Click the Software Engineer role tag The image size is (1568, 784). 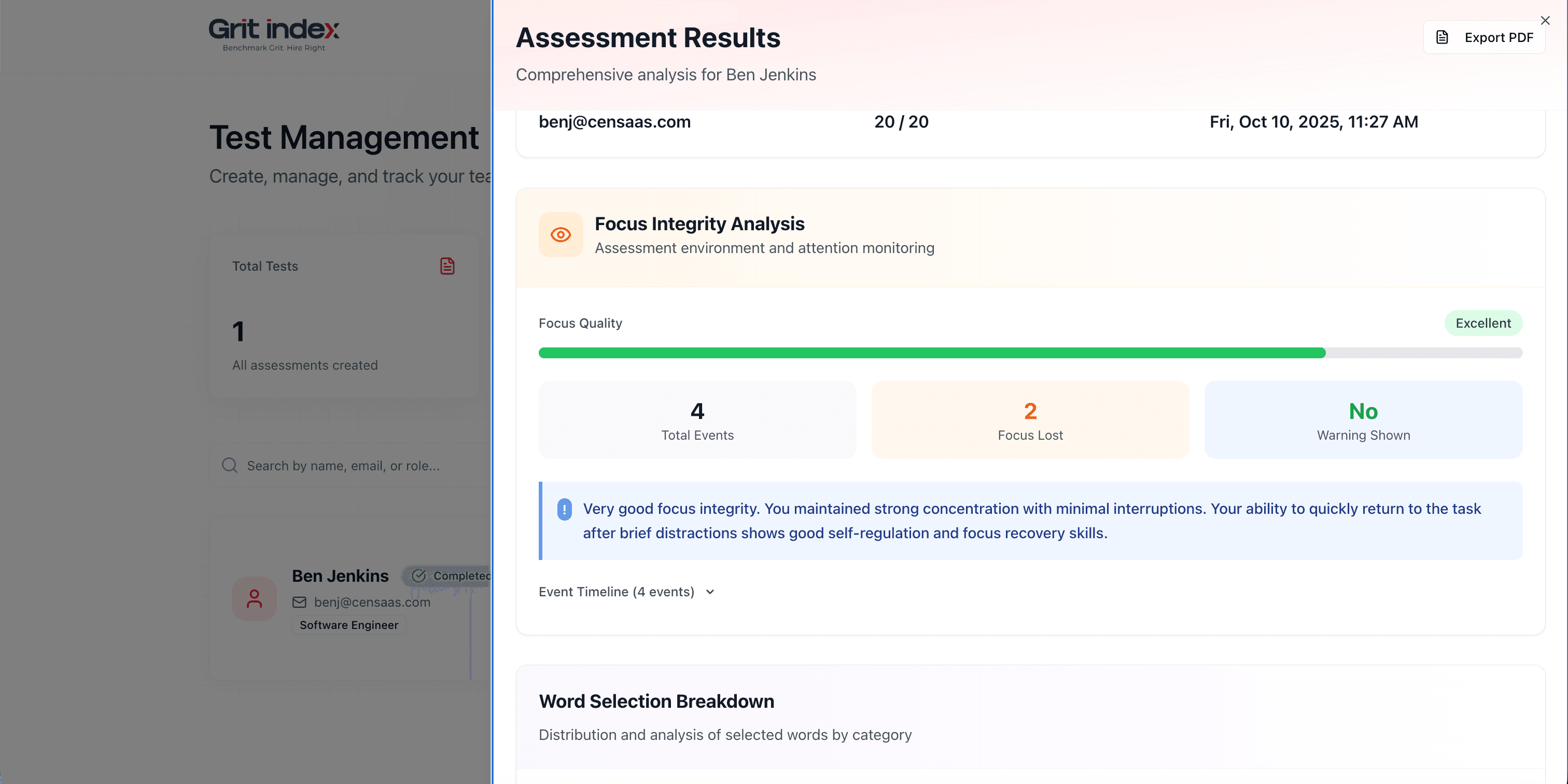pyautogui.click(x=349, y=625)
